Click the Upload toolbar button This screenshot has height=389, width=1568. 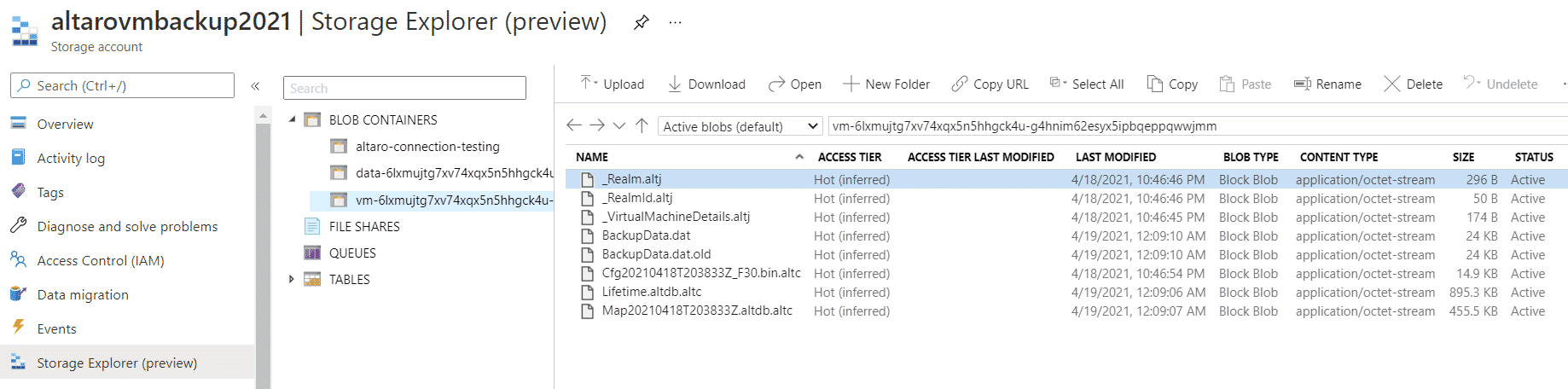click(x=613, y=84)
